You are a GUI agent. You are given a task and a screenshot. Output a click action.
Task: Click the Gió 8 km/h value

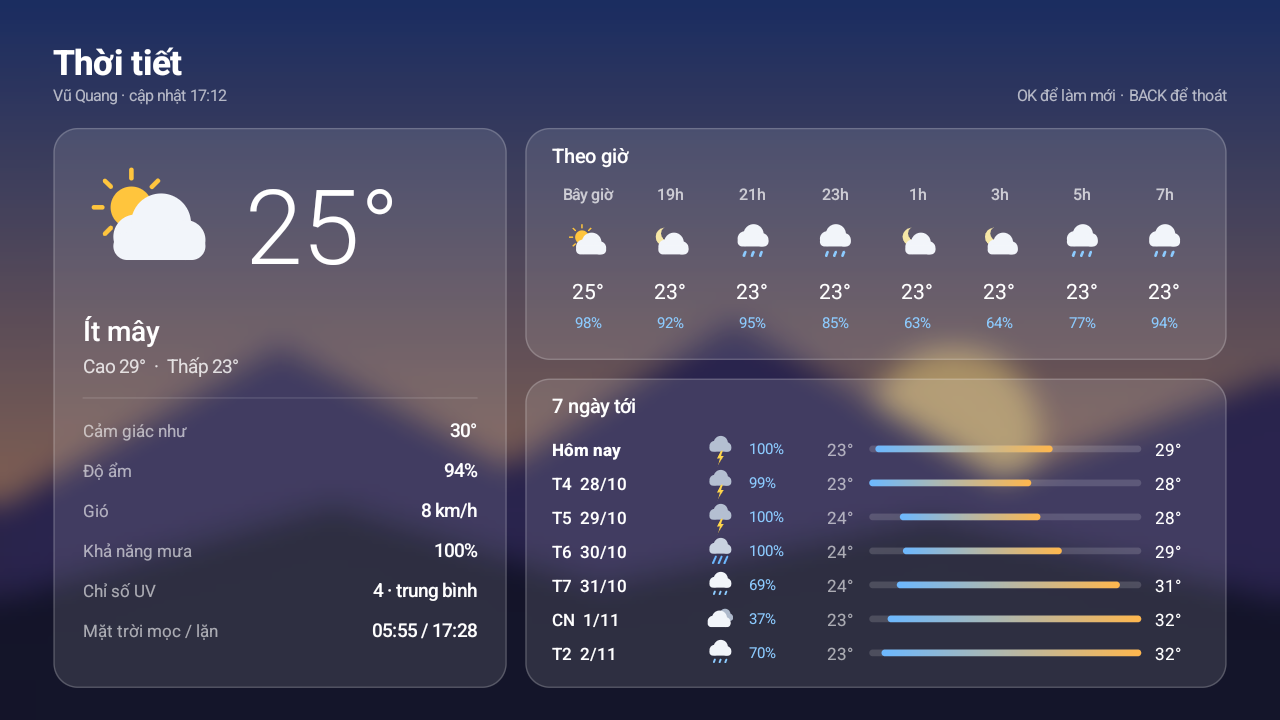(x=449, y=511)
